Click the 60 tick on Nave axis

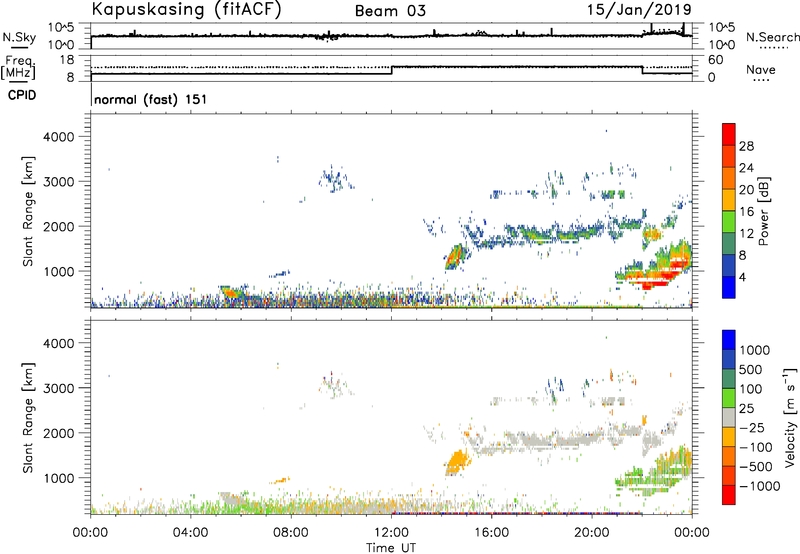click(x=716, y=60)
